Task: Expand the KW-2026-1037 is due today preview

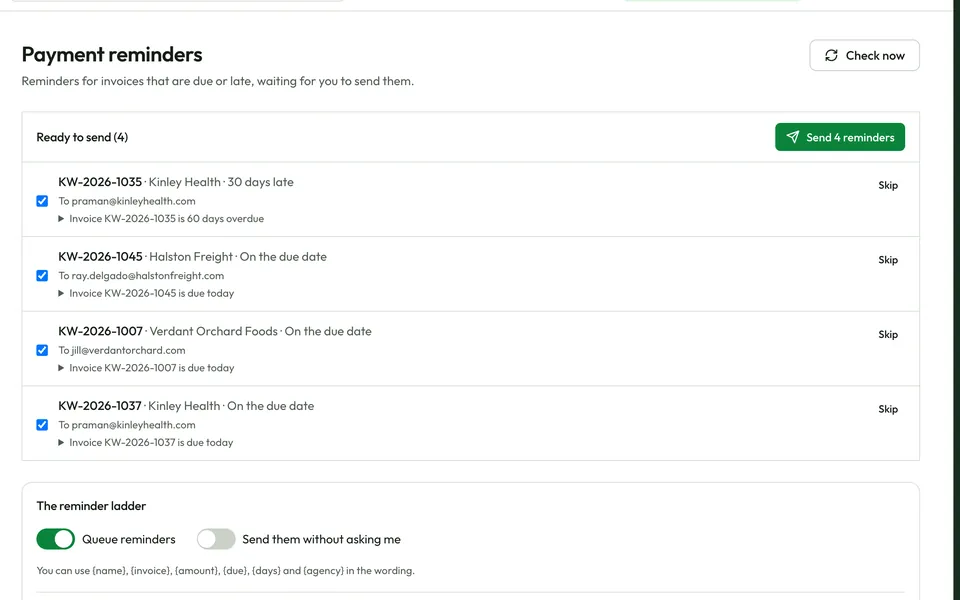Action: (x=146, y=443)
